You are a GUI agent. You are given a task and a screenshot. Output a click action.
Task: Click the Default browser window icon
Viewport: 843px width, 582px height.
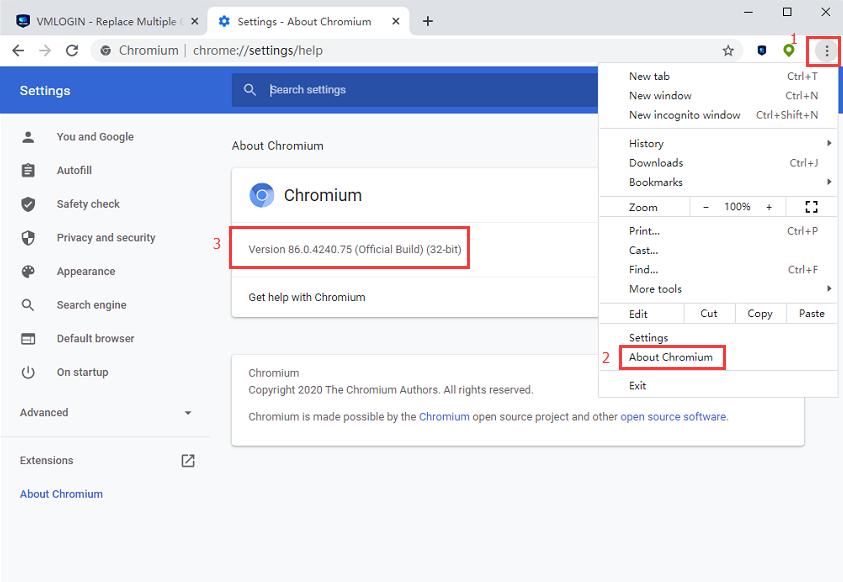pos(28,339)
